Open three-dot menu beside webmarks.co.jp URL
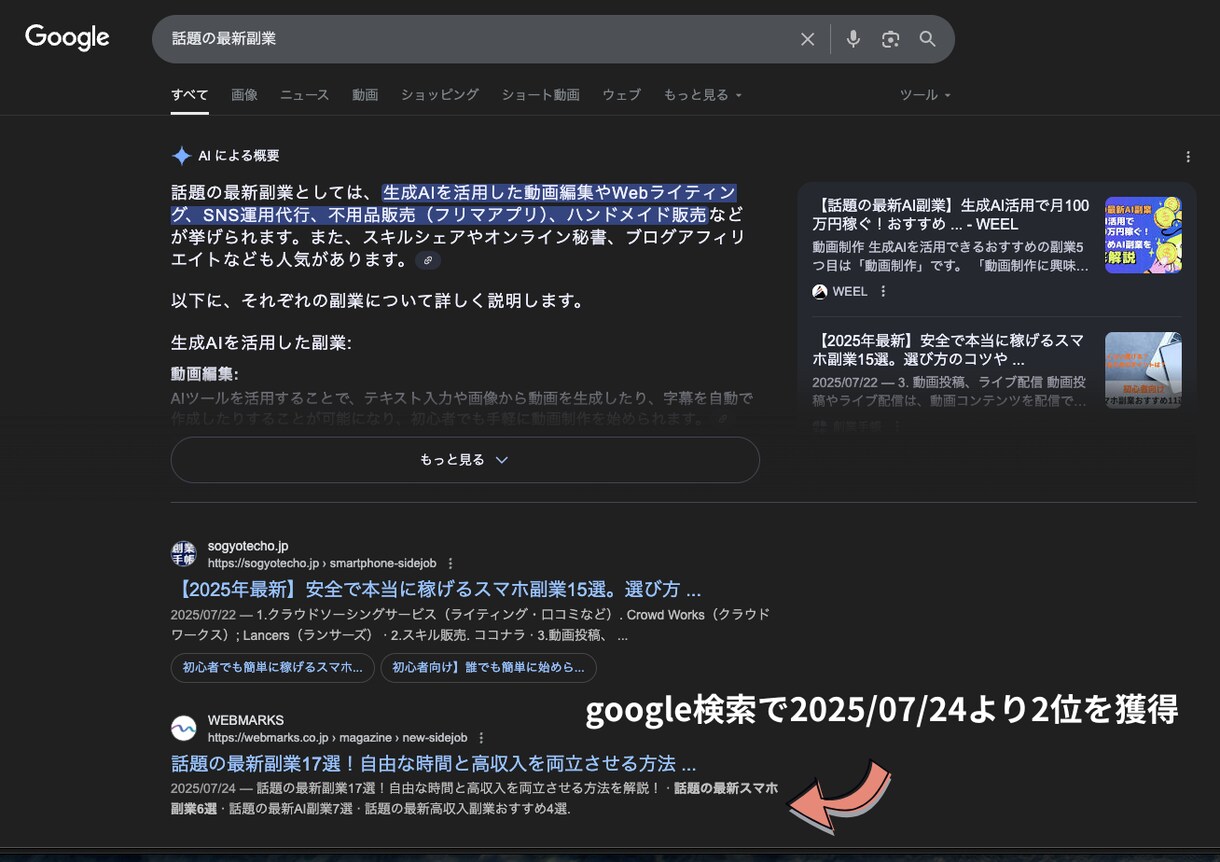 click(x=481, y=738)
